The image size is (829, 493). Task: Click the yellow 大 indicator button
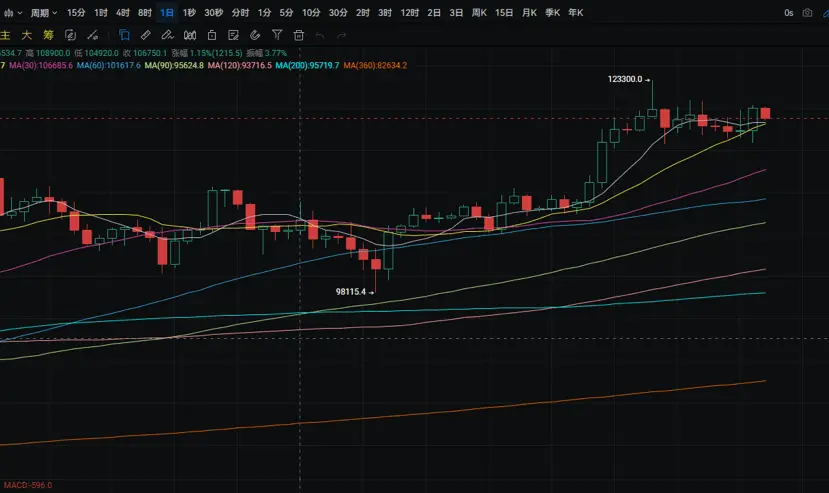click(26, 35)
